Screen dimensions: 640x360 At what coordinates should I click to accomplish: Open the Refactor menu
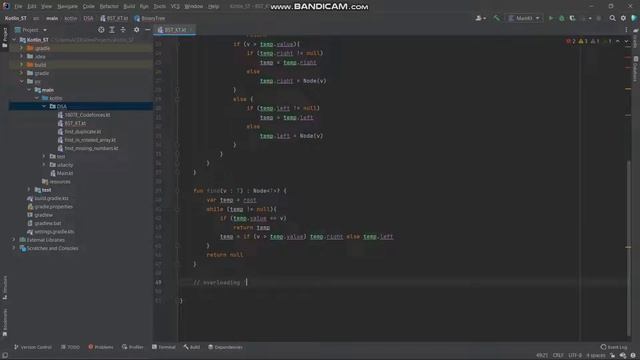(109, 7)
